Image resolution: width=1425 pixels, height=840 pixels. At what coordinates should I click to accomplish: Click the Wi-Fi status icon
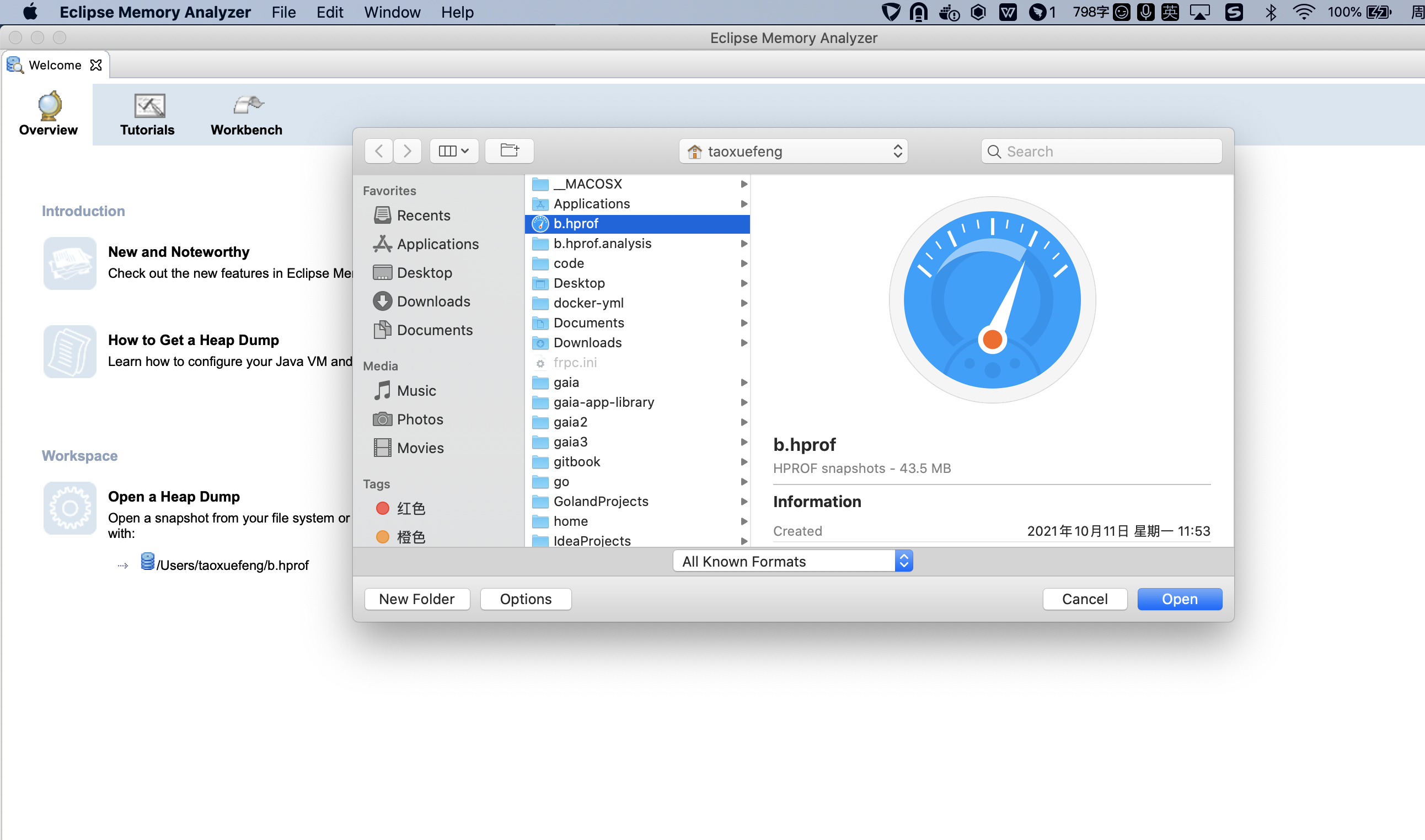coord(1303,12)
